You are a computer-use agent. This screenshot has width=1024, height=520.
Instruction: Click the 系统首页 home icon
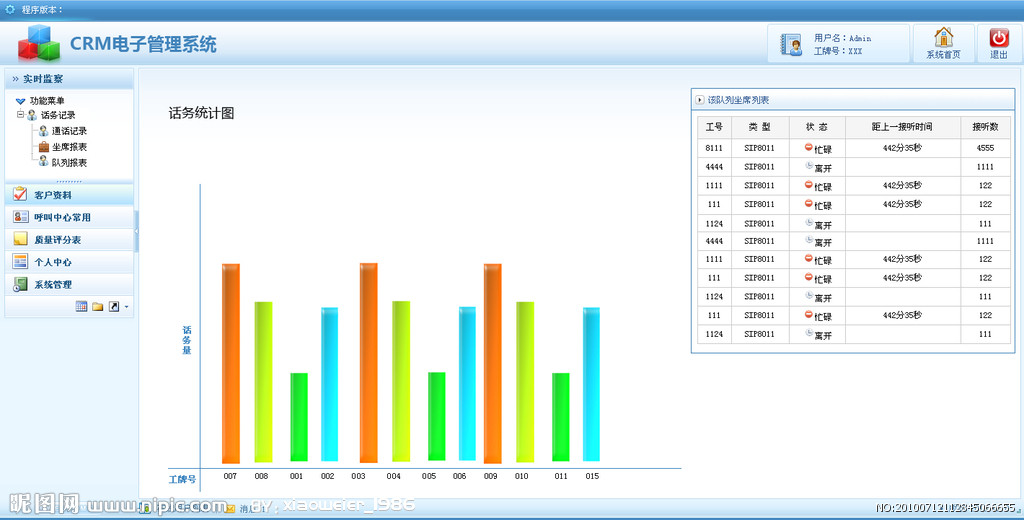coord(943,38)
